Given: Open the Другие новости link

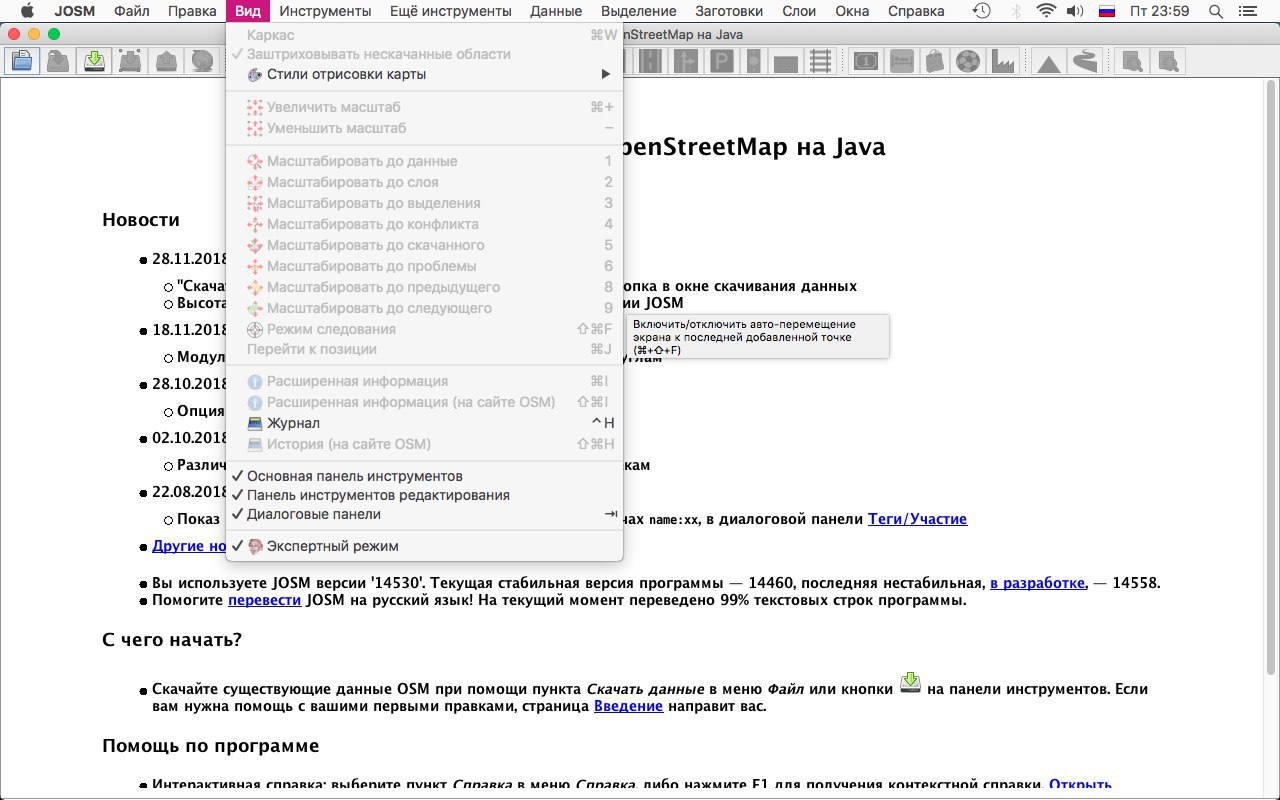Looking at the screenshot, I should (x=190, y=546).
